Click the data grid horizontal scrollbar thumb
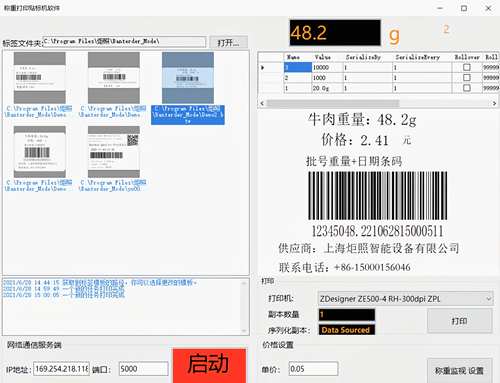Screen dimensions: 500x383 pyautogui.click(x=333, y=104)
